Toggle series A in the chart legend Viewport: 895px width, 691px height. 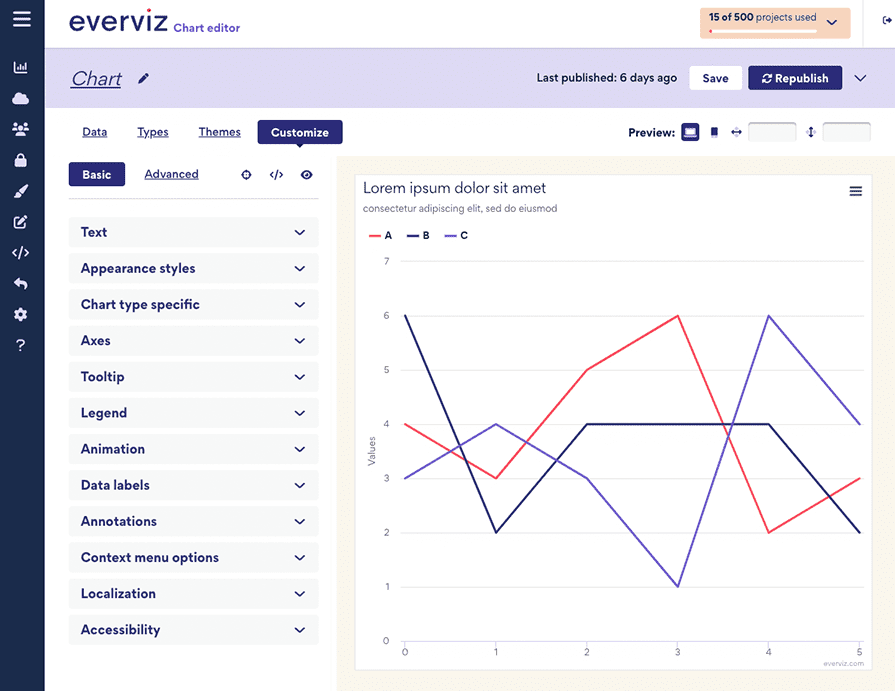(381, 236)
